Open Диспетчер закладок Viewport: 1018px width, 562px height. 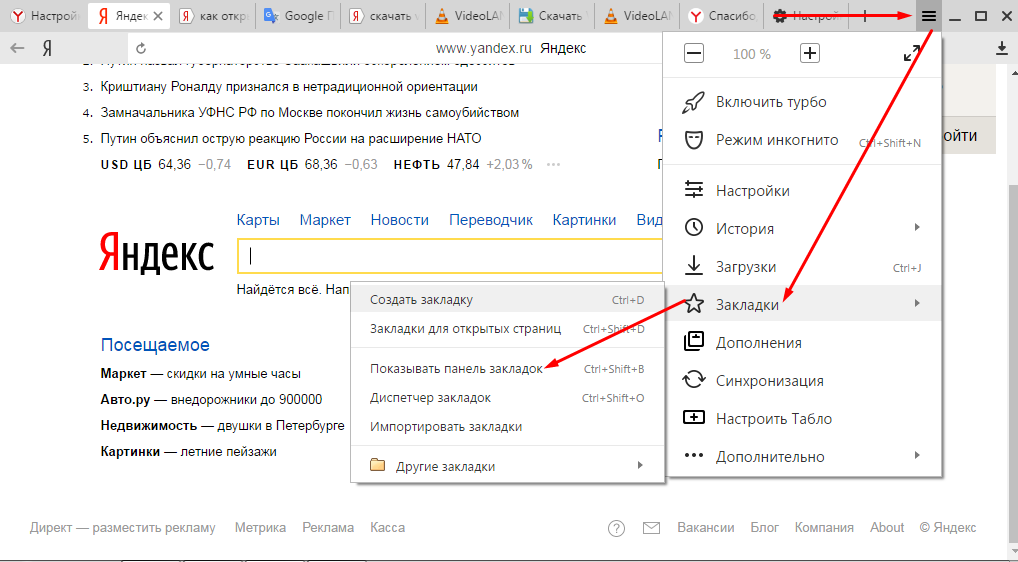[x=430, y=398]
